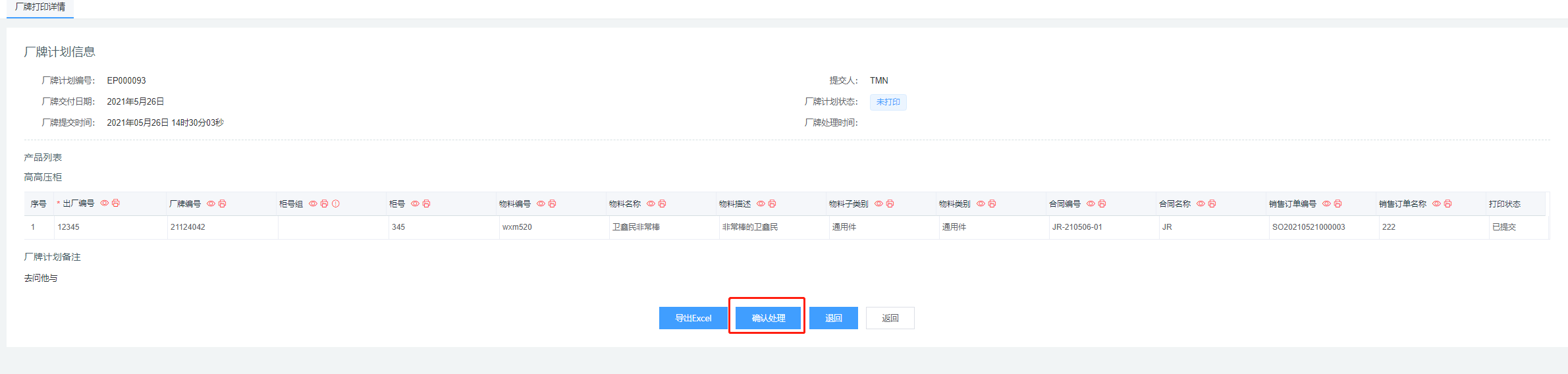The image size is (1568, 374).
Task: Click the printer icon next to 销售订单编号
Action: pos(1338,204)
